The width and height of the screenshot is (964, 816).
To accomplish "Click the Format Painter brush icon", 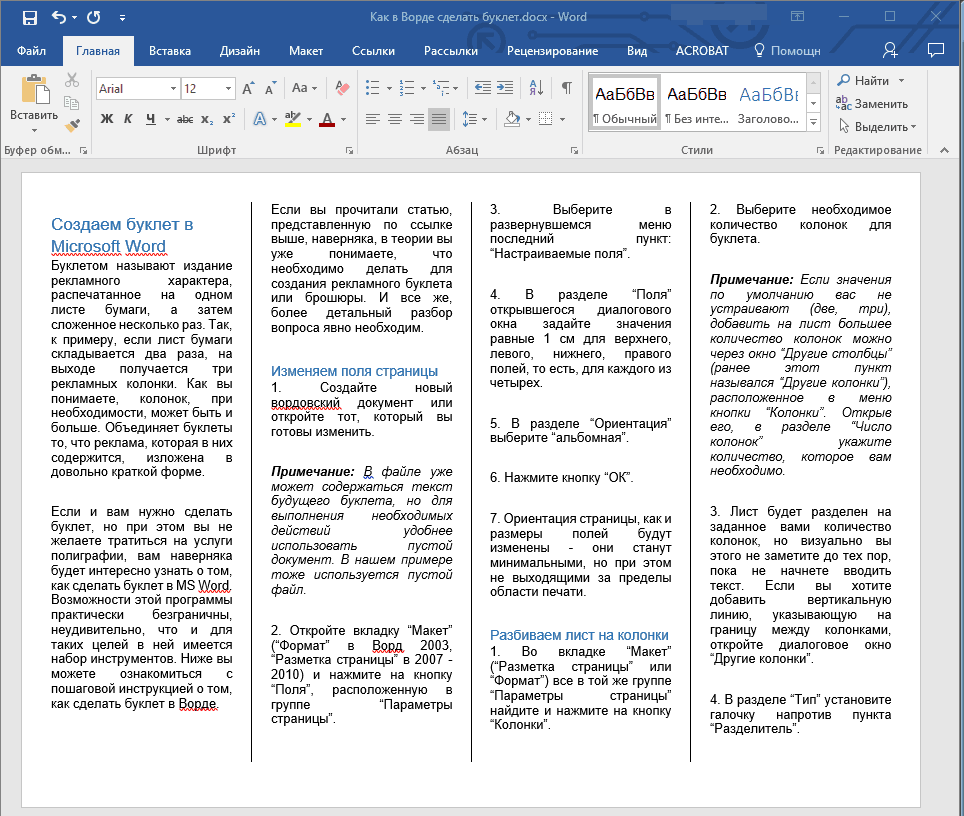I will coord(72,126).
